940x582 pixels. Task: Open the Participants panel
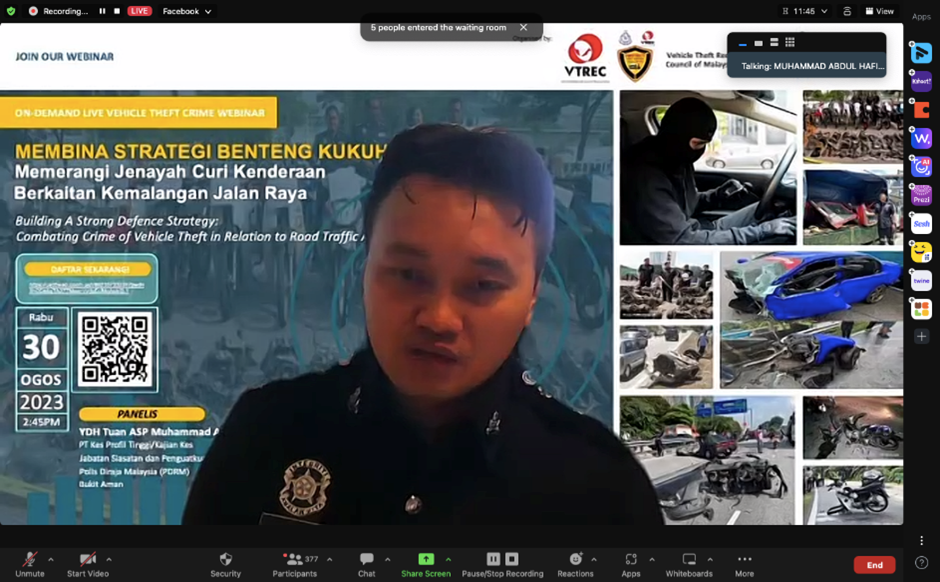294,564
